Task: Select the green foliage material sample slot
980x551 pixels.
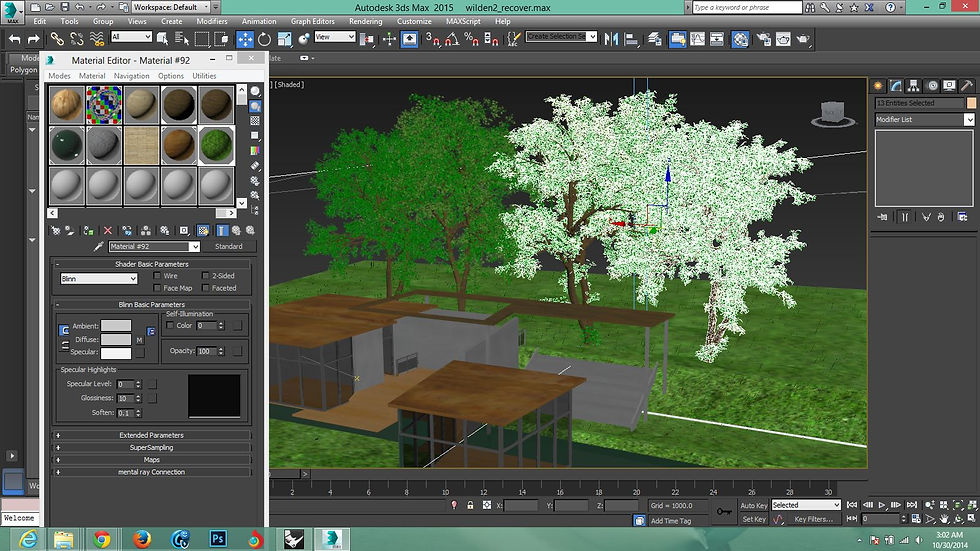Action: pos(215,144)
